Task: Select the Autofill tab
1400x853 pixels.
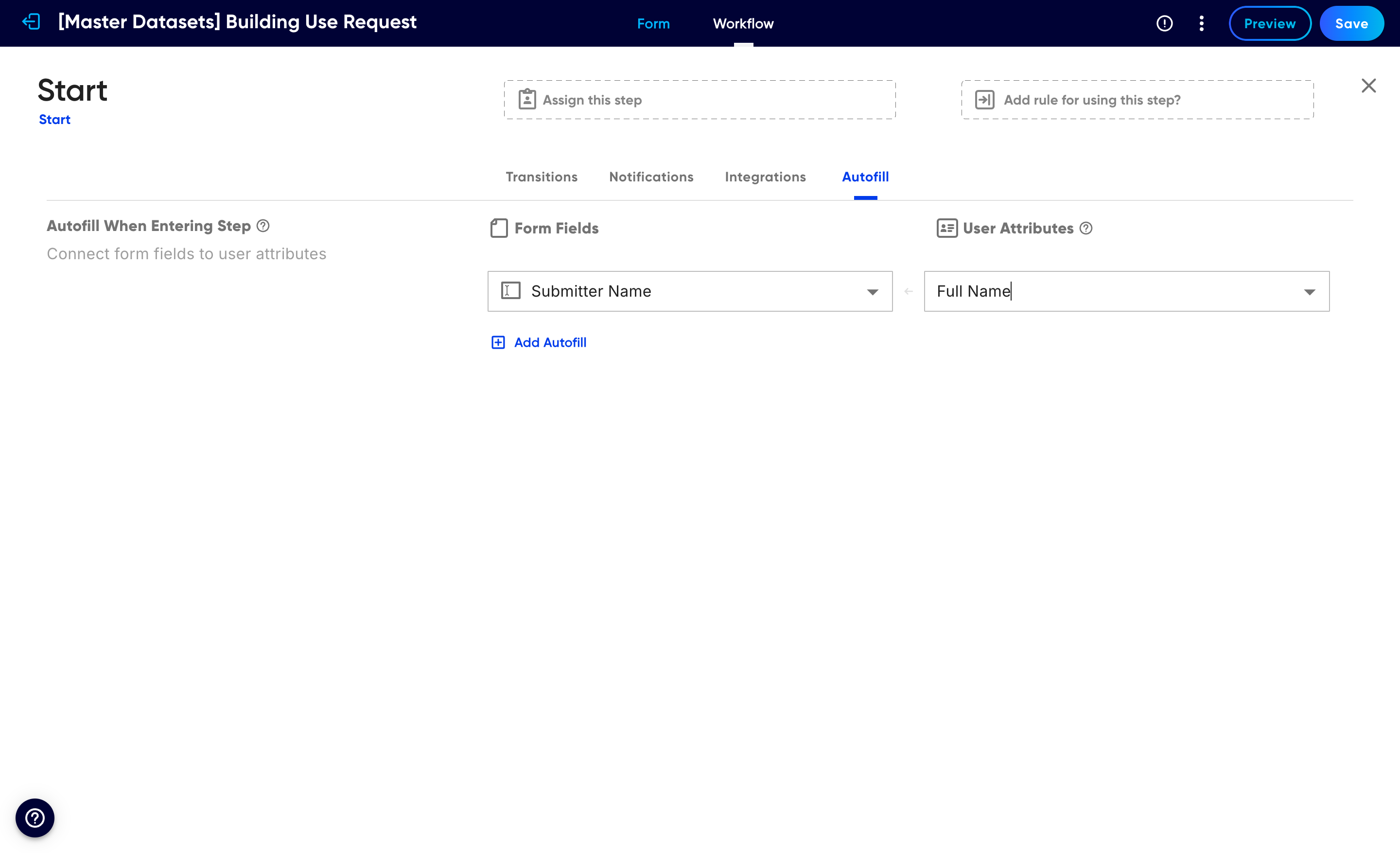Action: click(865, 177)
